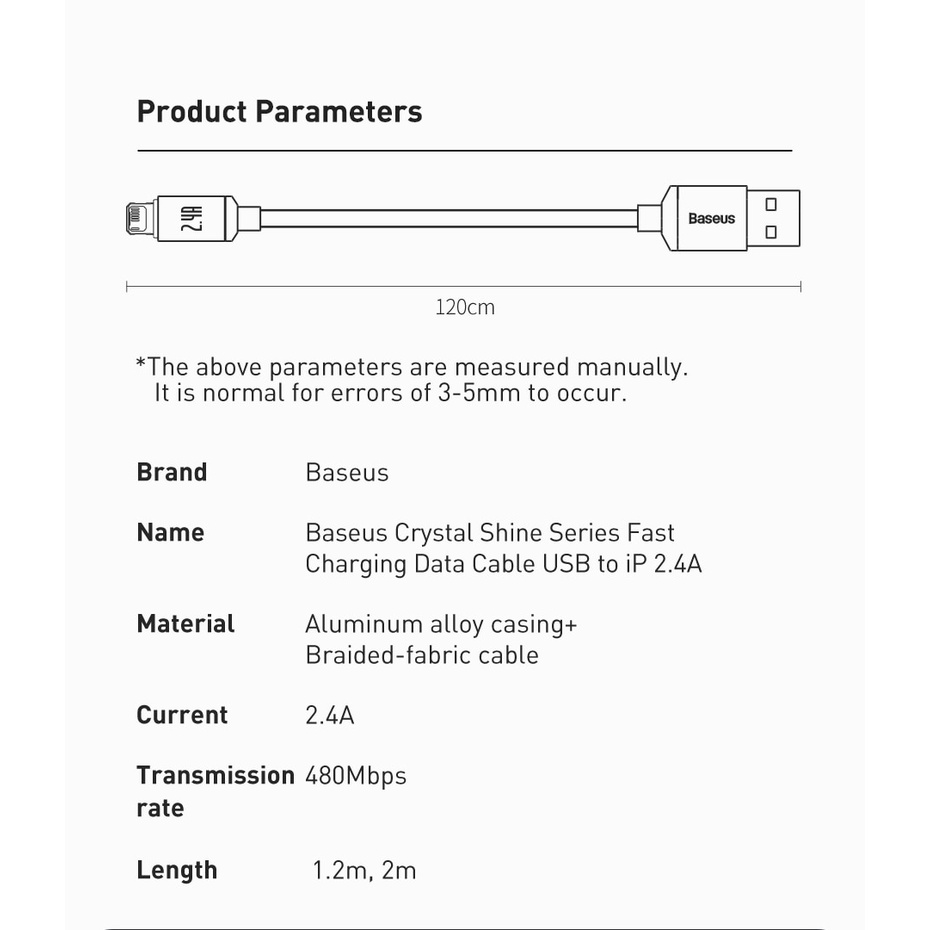Click the Baseus logo on the USB casing
Screen dimensions: 930x930
pos(711,218)
